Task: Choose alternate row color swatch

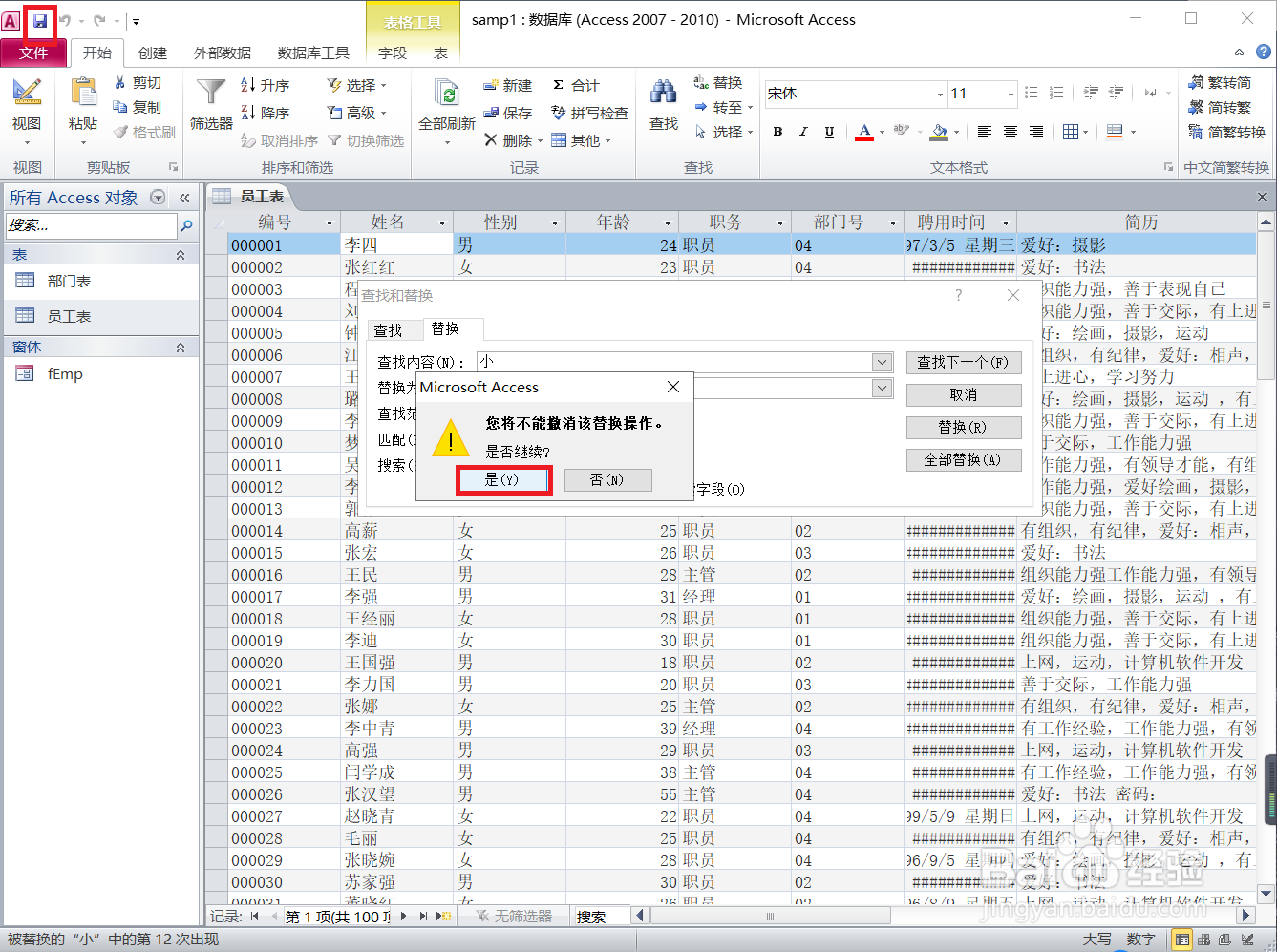Action: (1115, 132)
